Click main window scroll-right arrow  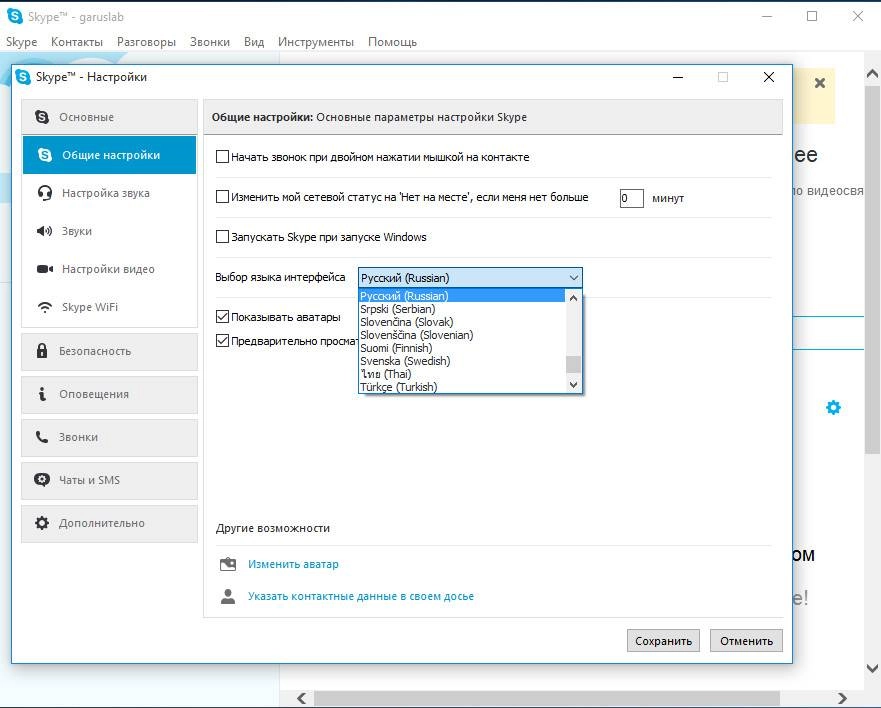pos(842,698)
